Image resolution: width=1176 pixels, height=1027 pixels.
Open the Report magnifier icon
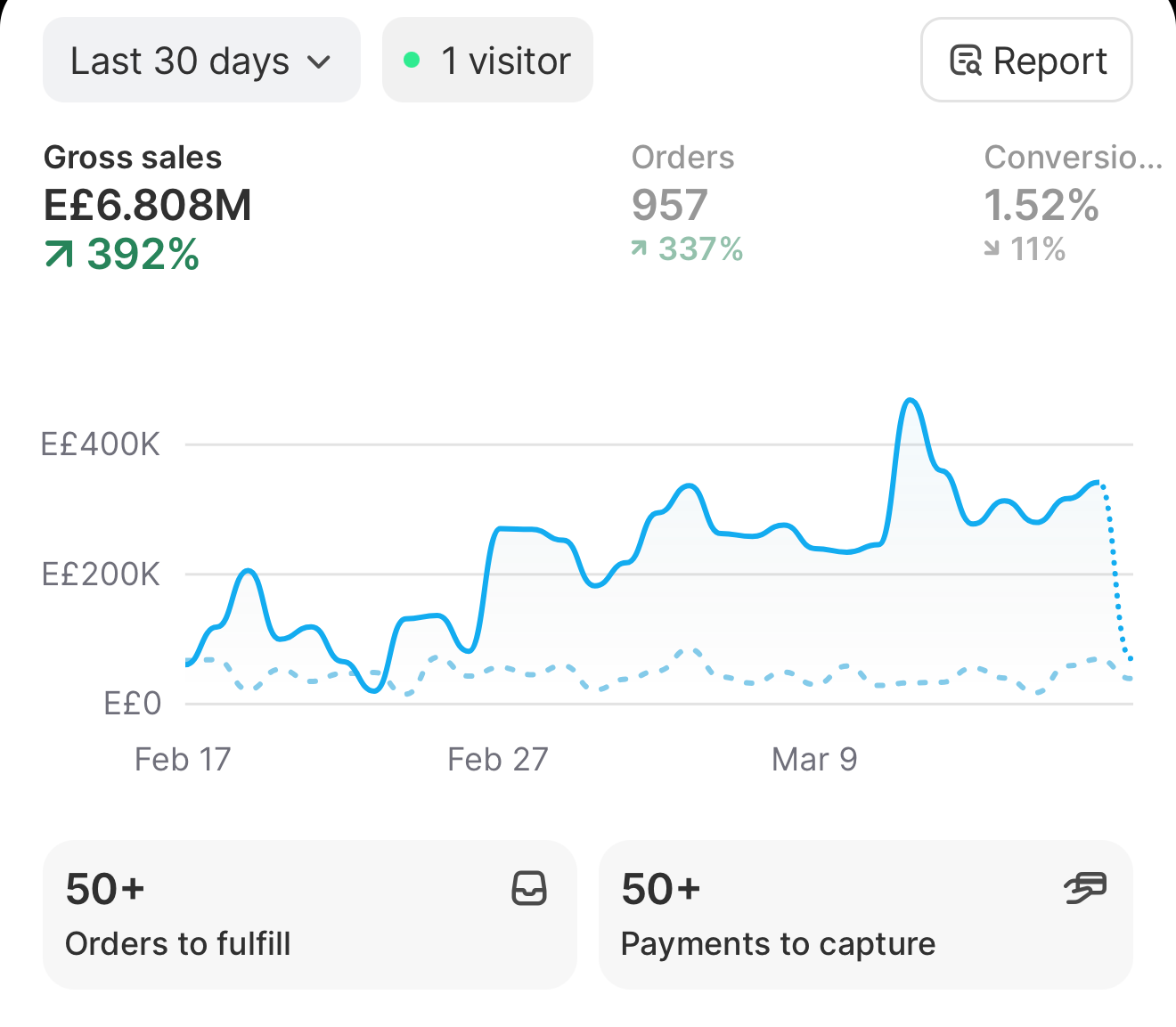pos(966,61)
